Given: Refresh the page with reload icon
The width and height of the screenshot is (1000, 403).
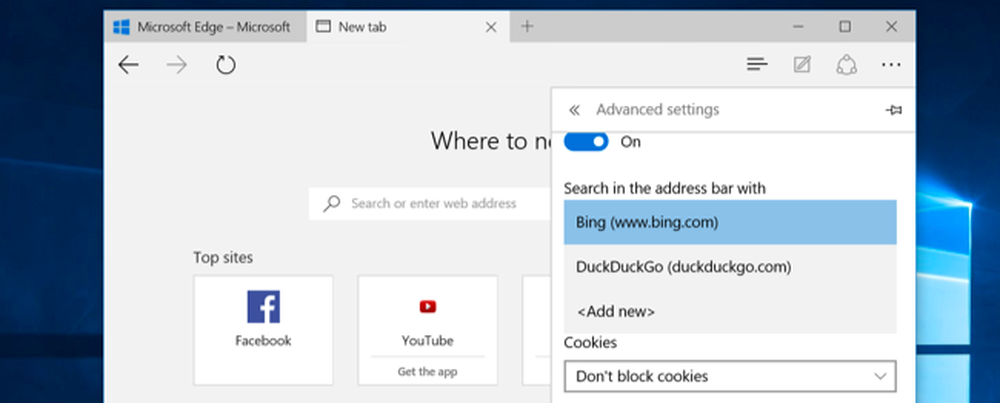Looking at the screenshot, I should (226, 65).
